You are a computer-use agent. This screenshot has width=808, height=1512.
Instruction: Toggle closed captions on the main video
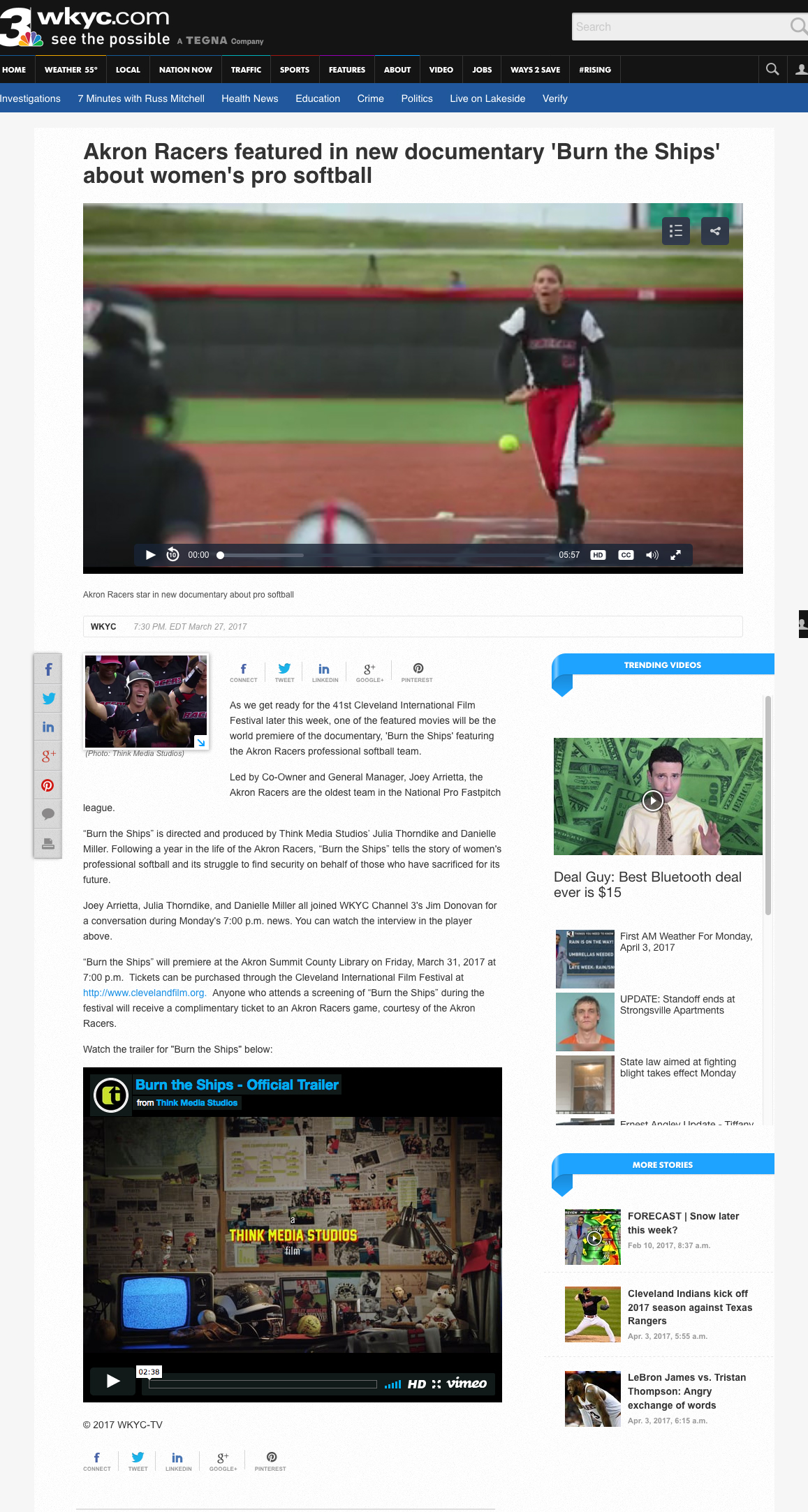click(626, 555)
